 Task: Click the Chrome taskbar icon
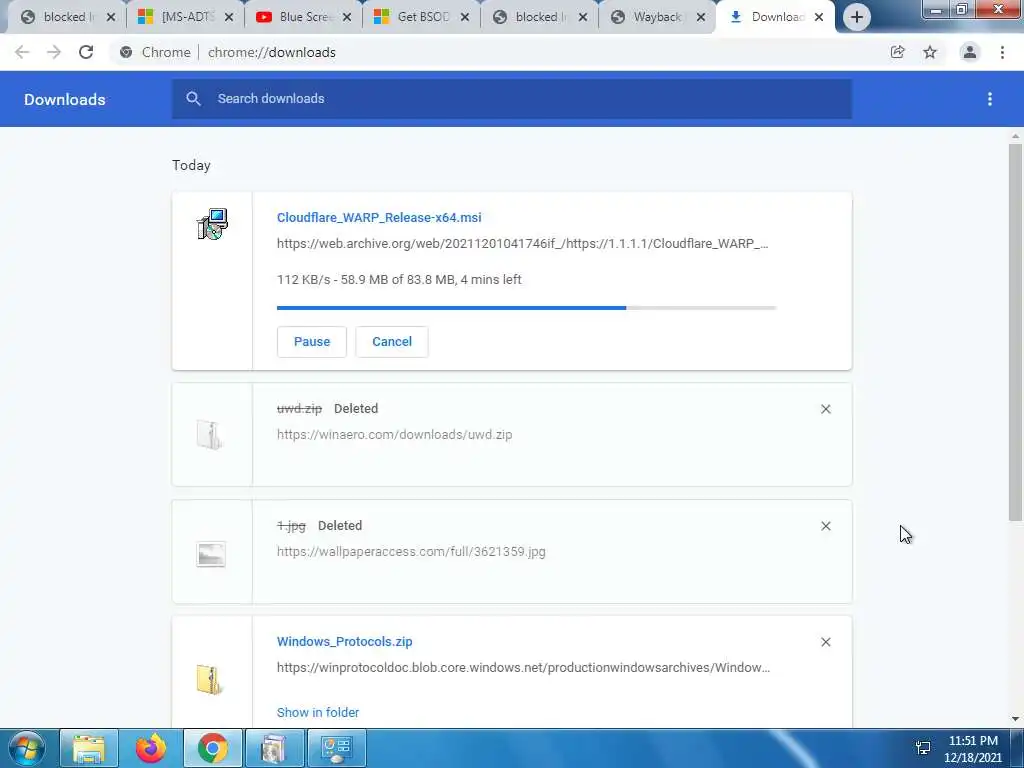pyautogui.click(x=213, y=748)
